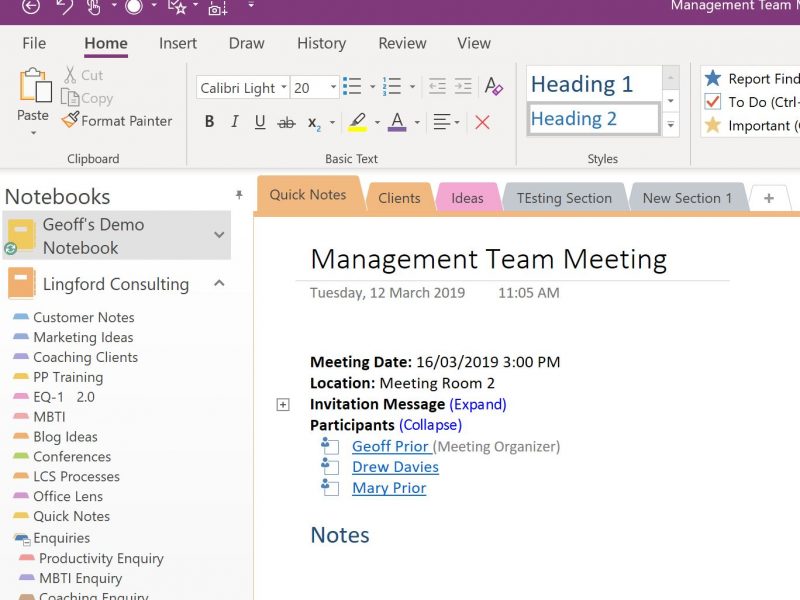
Task: Click the (Collapse) link for Participants
Action: [x=431, y=425]
